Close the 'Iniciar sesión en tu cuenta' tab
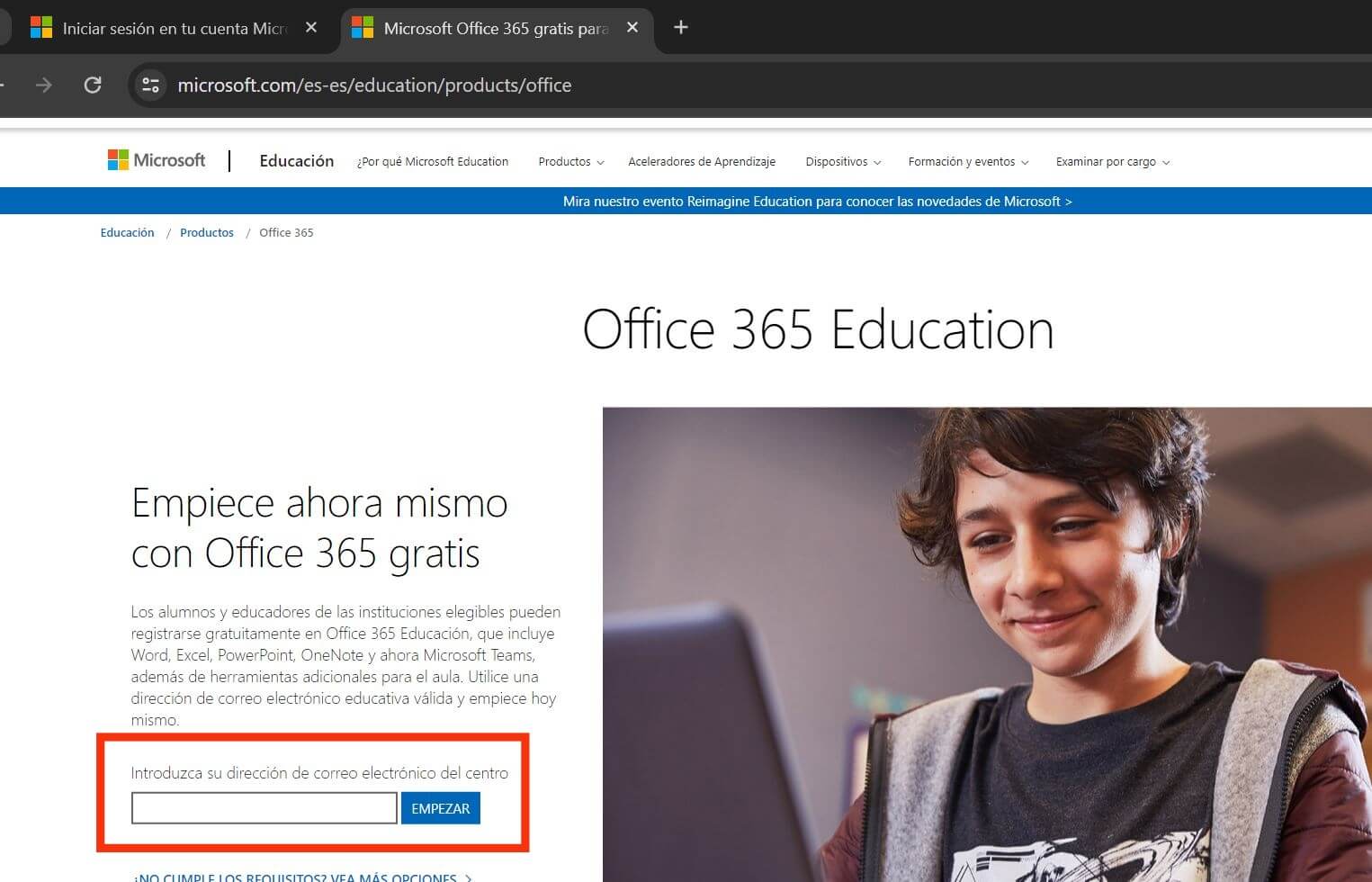The height and width of the screenshot is (882, 1372). point(311,28)
